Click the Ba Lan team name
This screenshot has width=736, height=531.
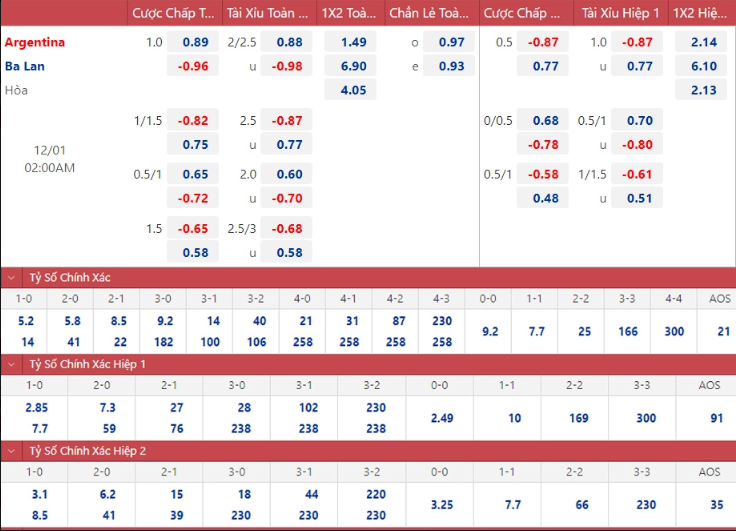pyautogui.click(x=24, y=66)
